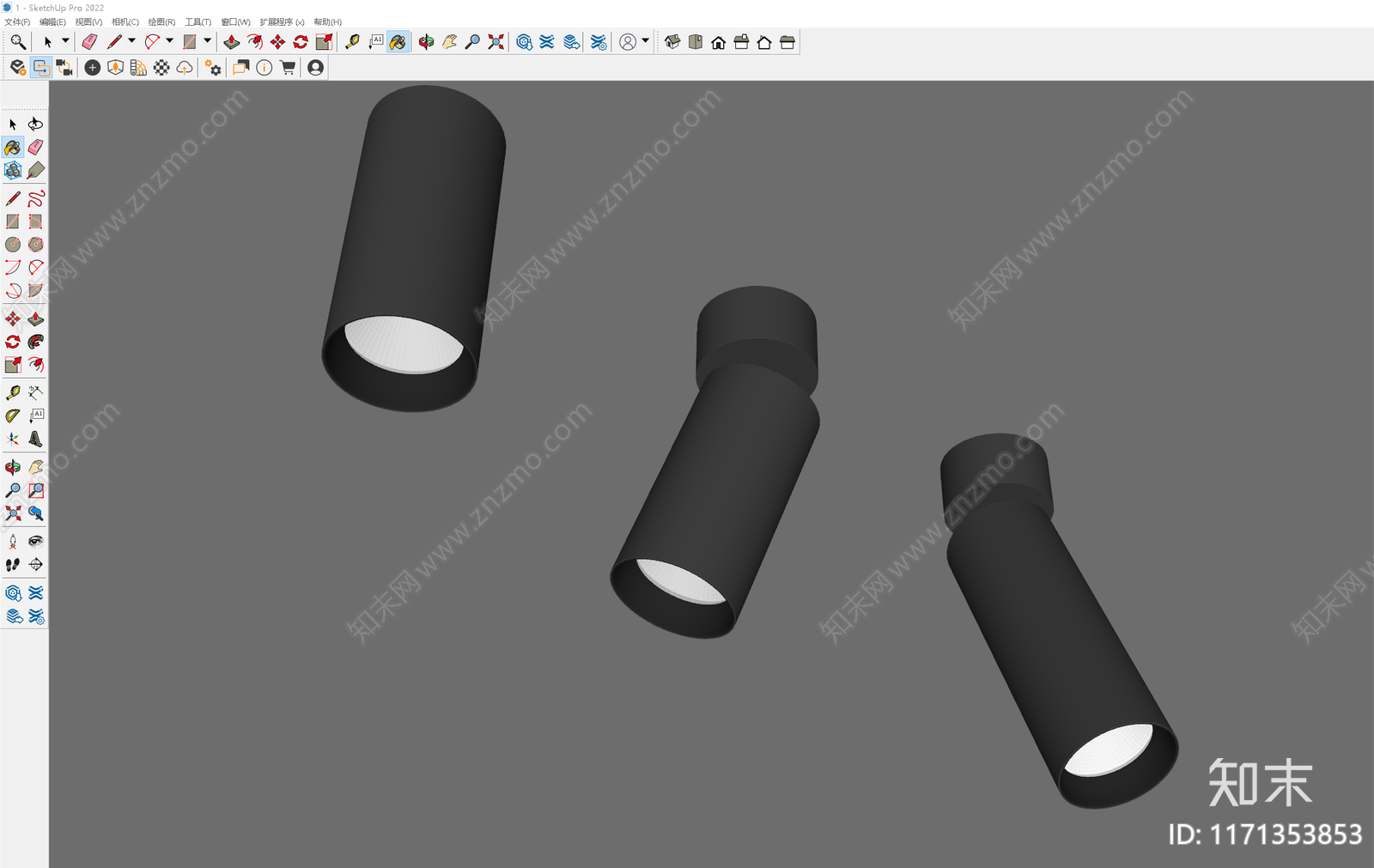1374x868 pixels.
Task: Expand the Line tool dropdown arrow
Action: (x=131, y=41)
